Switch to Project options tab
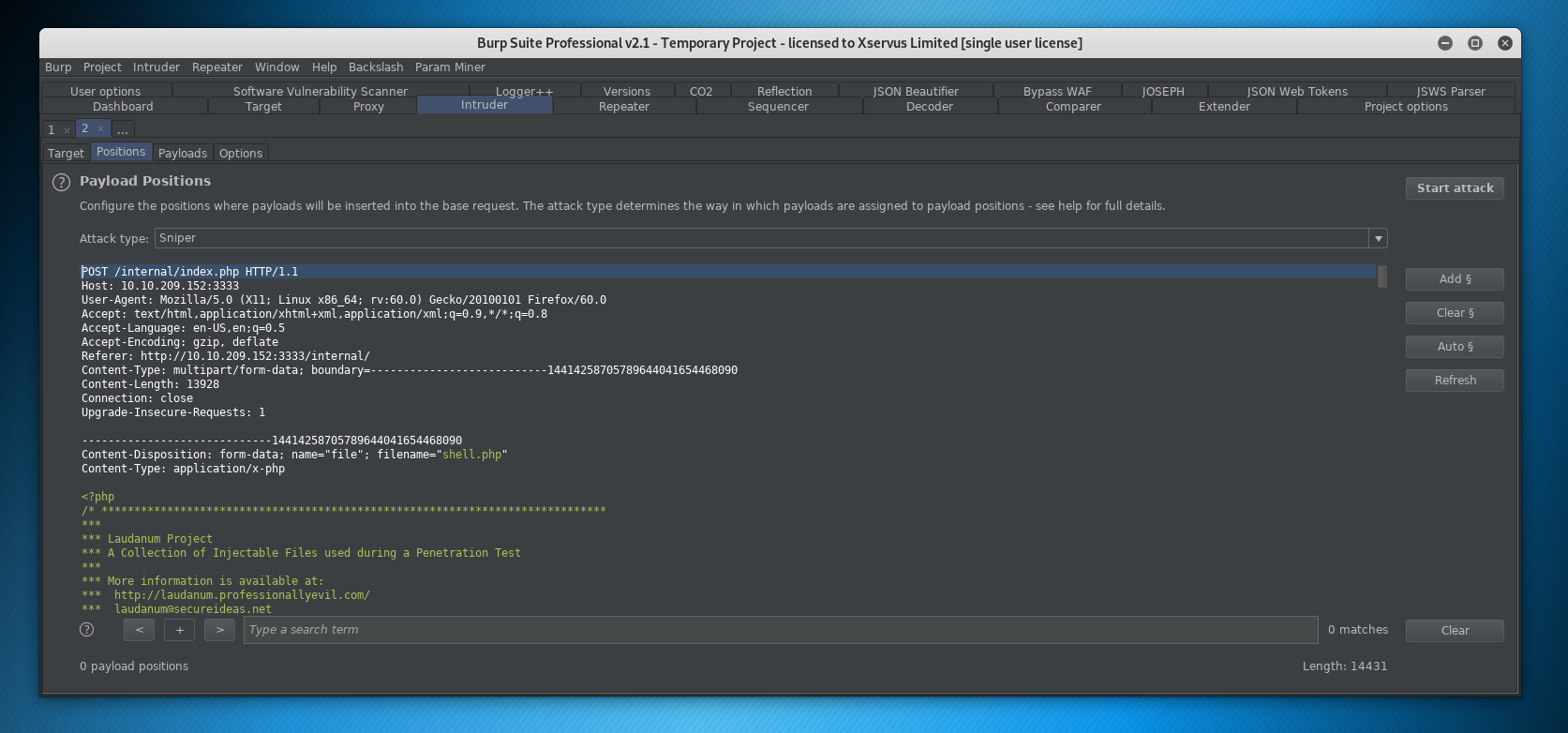 coord(1406,106)
